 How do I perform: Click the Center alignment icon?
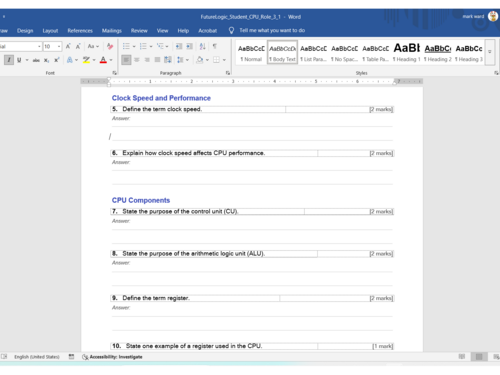137,60
